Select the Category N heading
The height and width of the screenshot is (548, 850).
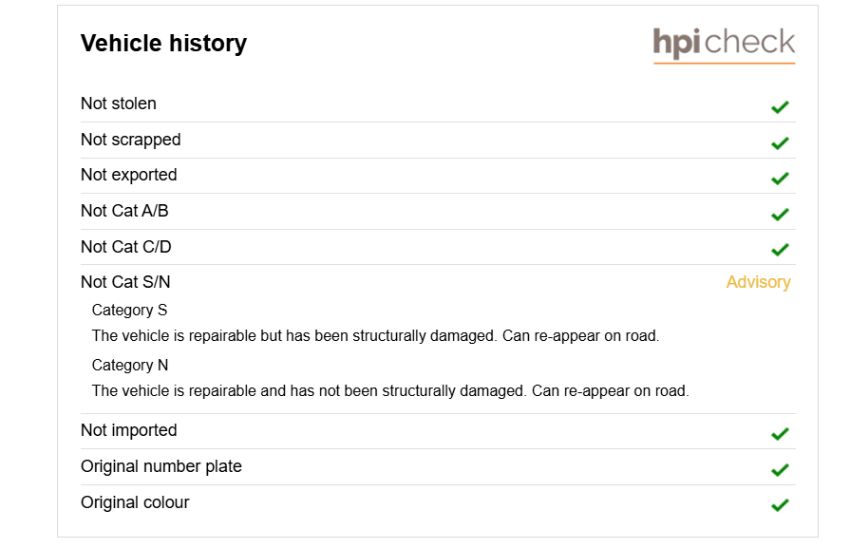pos(130,365)
